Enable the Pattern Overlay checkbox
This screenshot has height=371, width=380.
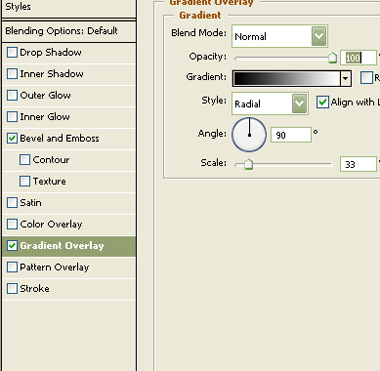[x=12, y=267]
